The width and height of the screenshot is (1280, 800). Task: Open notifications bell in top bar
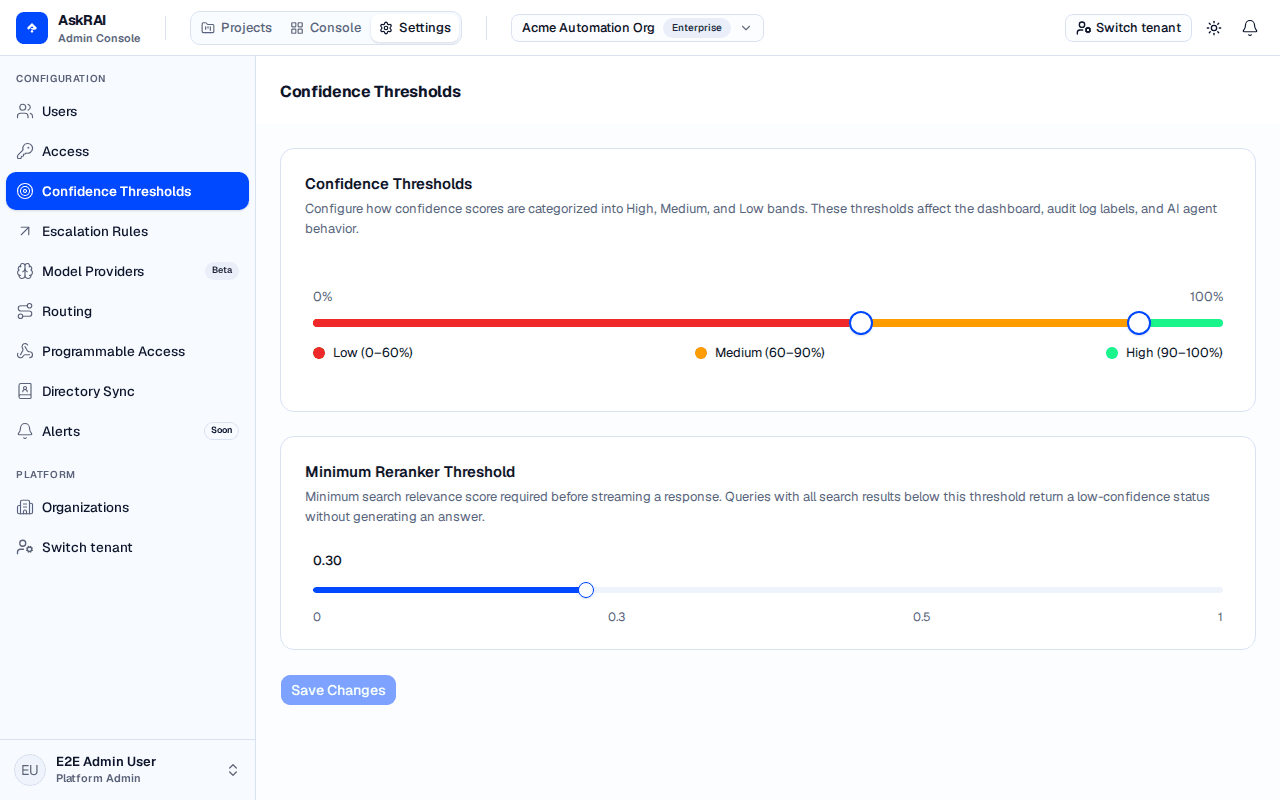point(1250,28)
